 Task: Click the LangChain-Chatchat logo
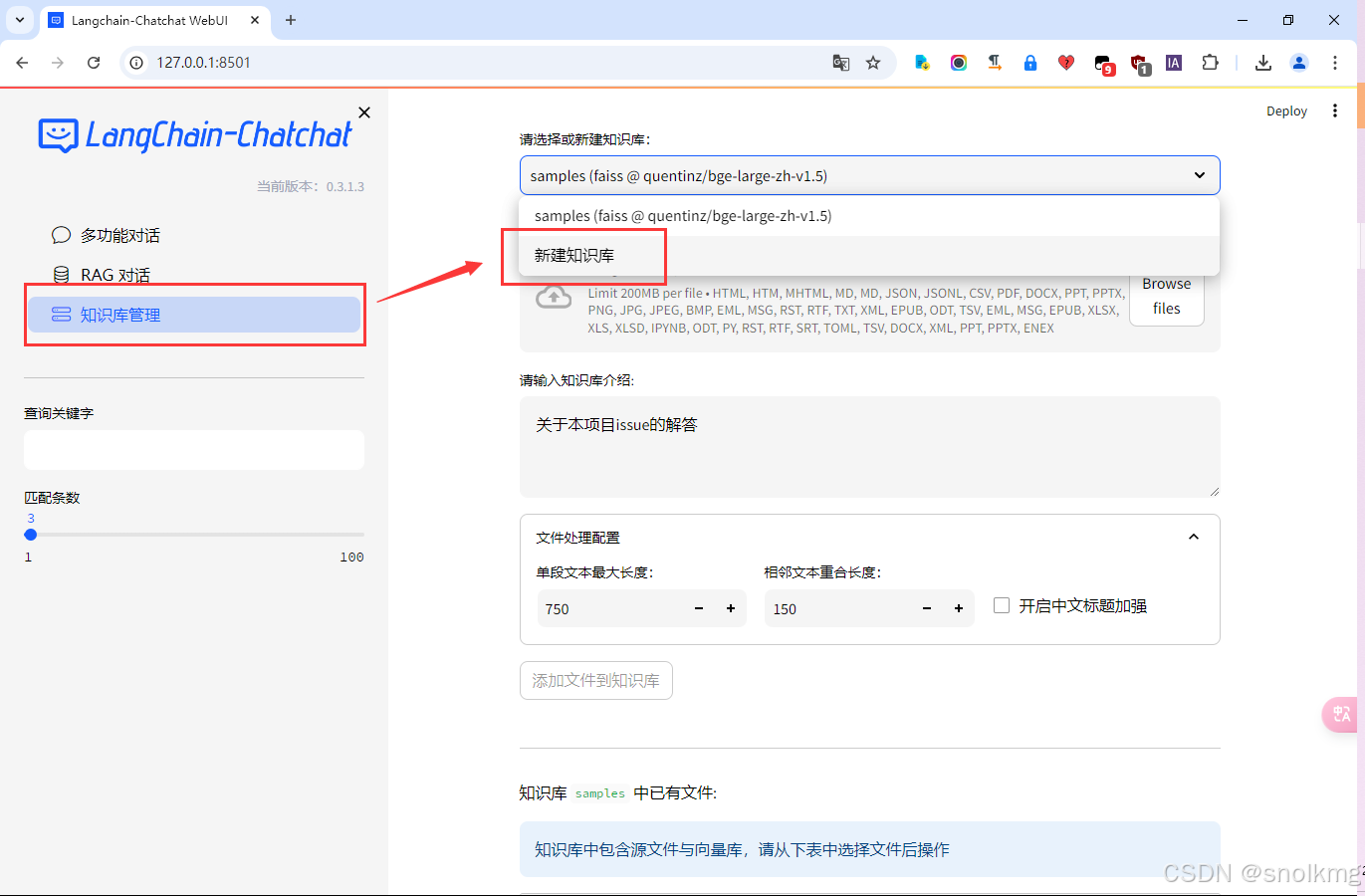click(194, 135)
